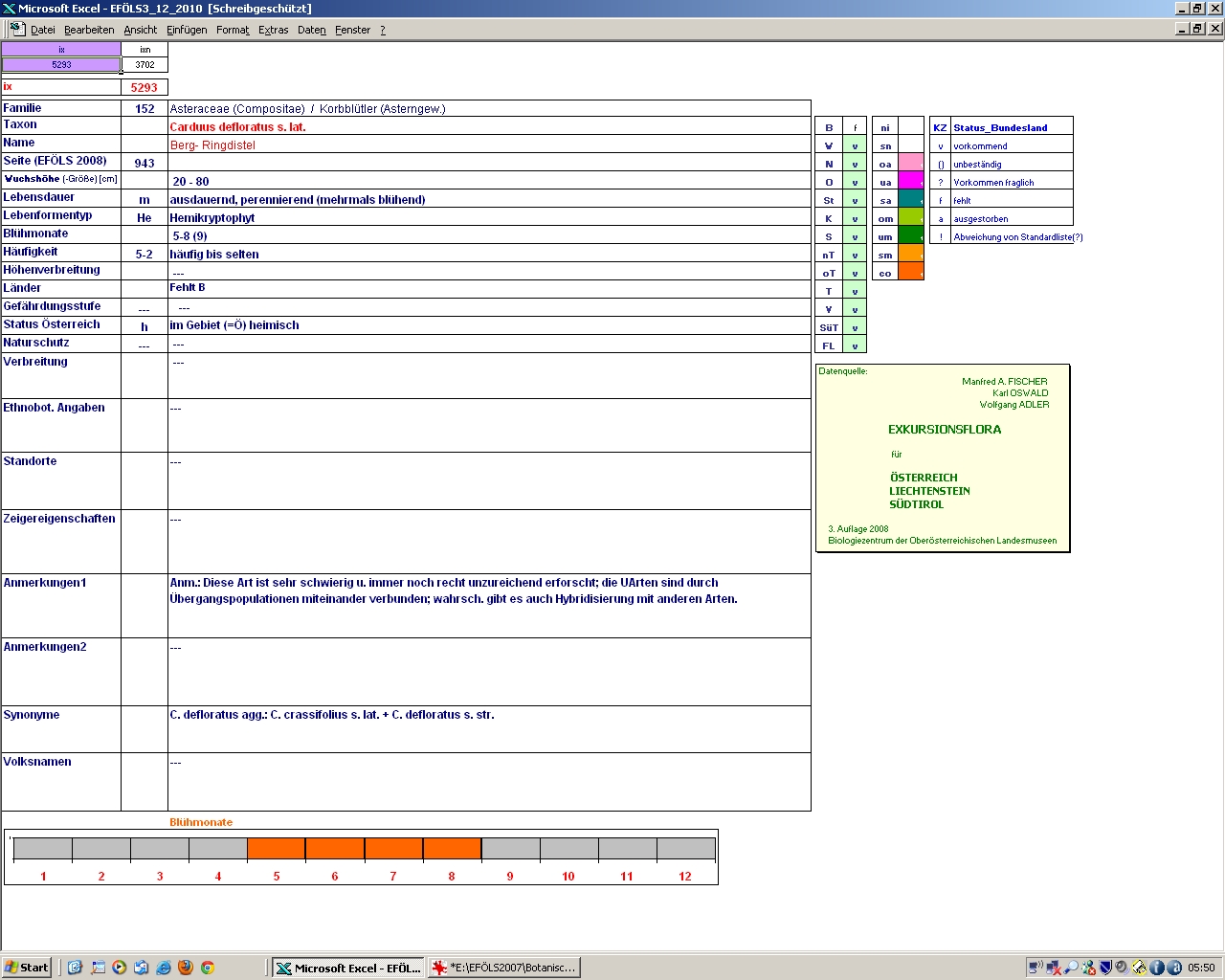1225x980 pixels.
Task: Click the Anmerkungen1 note starting 'Anm.: Diese Art'
Action: [x=454, y=590]
